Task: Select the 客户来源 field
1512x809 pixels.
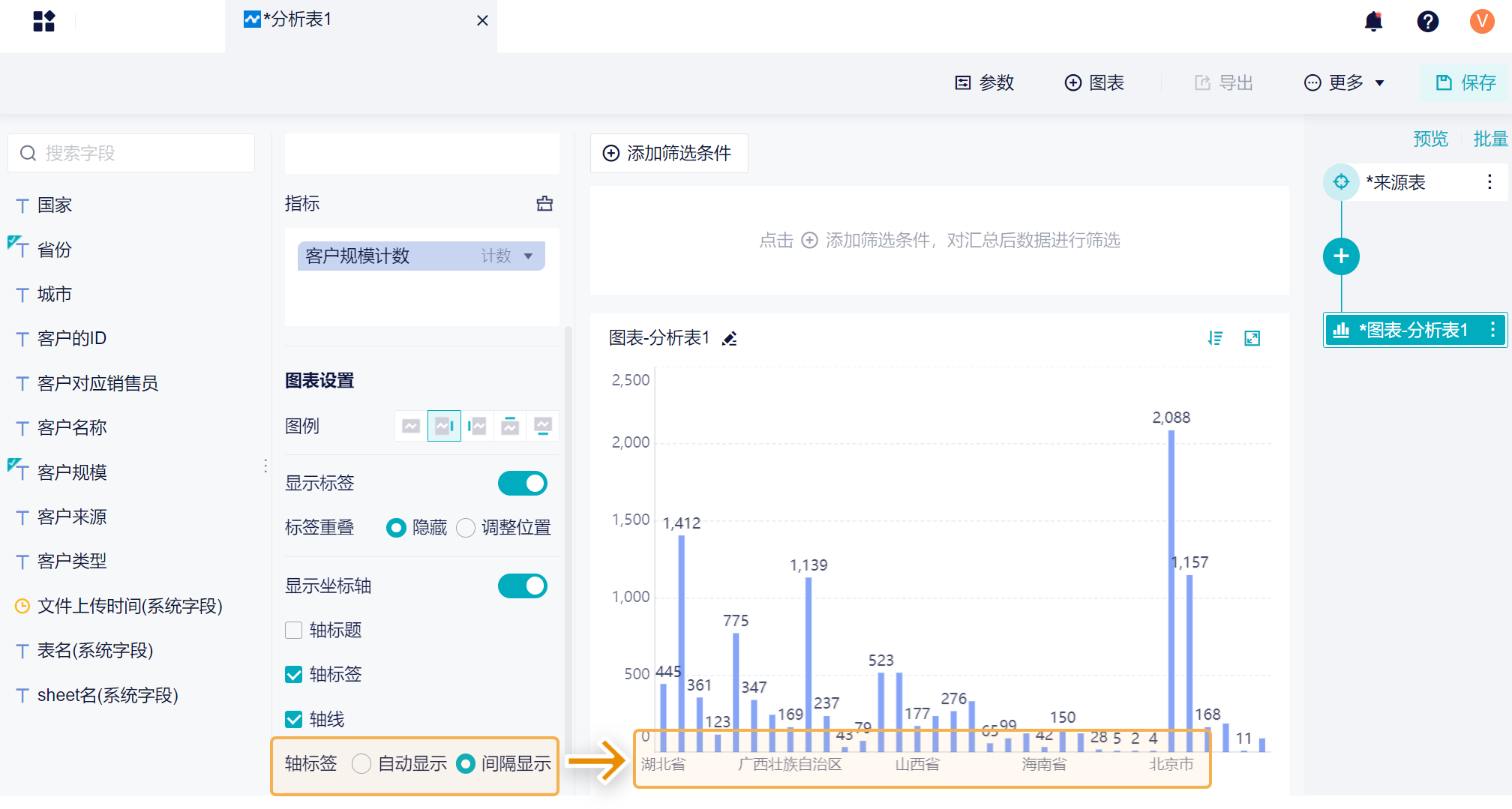Action: [x=71, y=517]
